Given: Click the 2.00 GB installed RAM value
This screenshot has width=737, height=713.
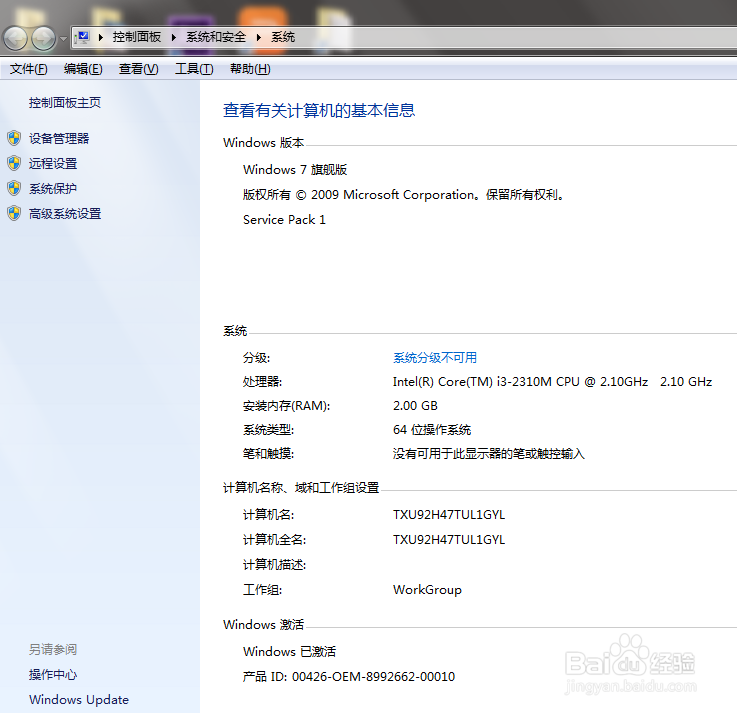Looking at the screenshot, I should tap(415, 406).
